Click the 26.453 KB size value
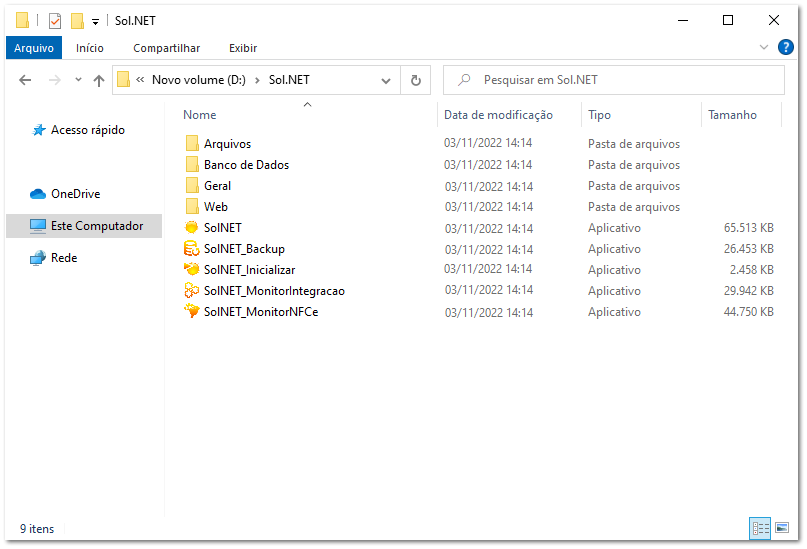The image size is (807, 549). pos(748,249)
